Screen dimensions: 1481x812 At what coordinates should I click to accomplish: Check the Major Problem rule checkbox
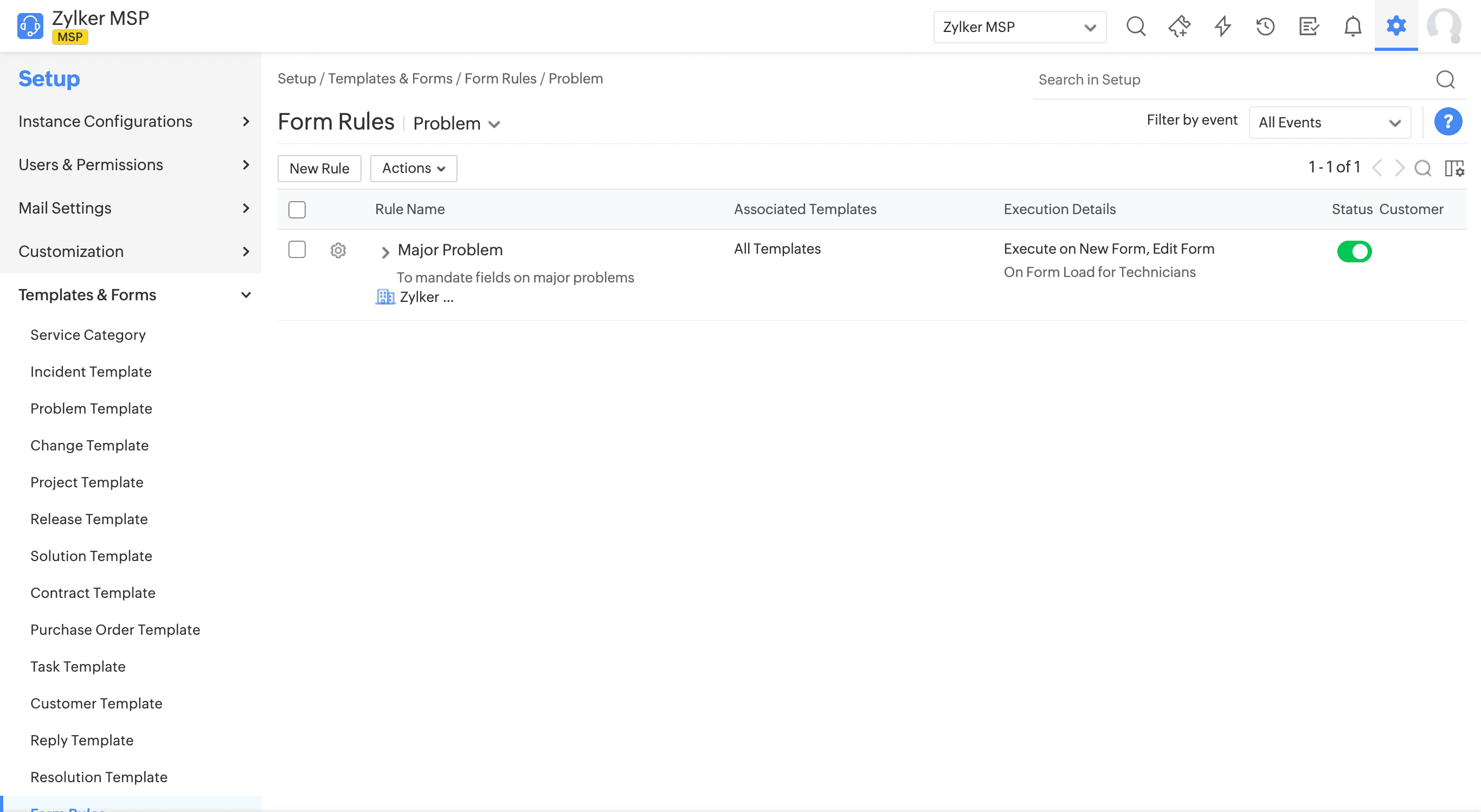click(x=297, y=249)
